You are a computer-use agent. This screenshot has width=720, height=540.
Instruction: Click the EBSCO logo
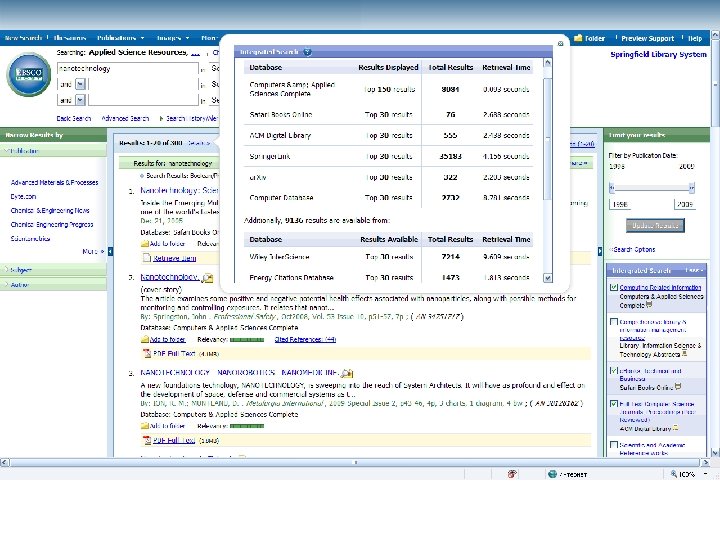coord(28,75)
